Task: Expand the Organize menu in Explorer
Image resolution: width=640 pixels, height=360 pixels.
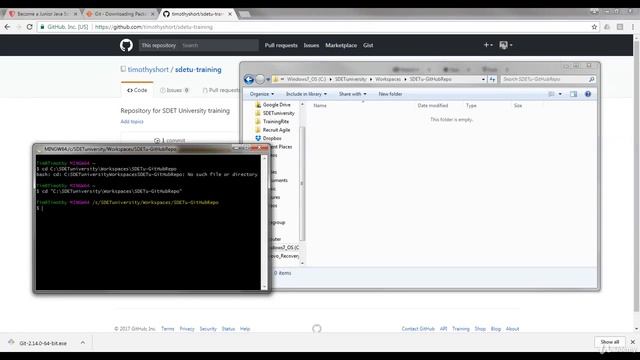Action: click(262, 94)
